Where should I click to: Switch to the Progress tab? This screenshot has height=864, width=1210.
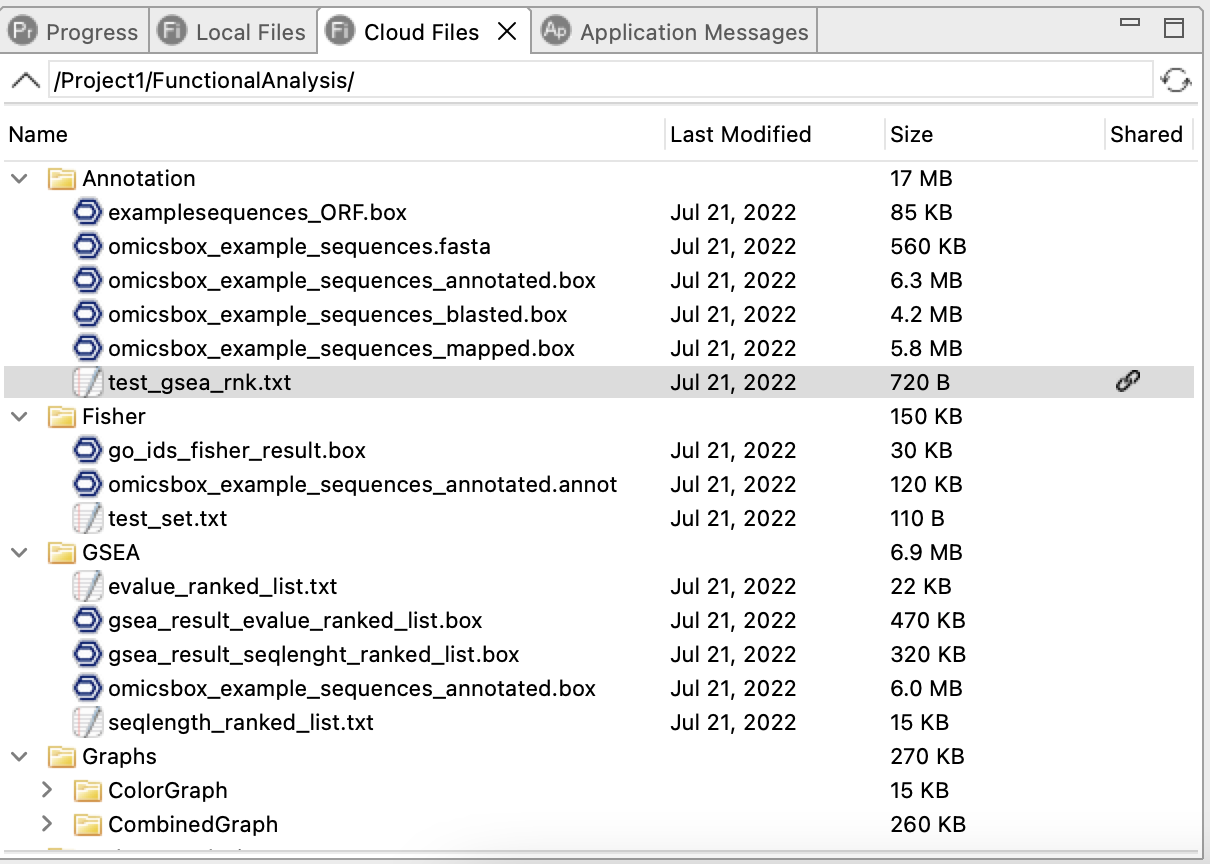coord(75,32)
